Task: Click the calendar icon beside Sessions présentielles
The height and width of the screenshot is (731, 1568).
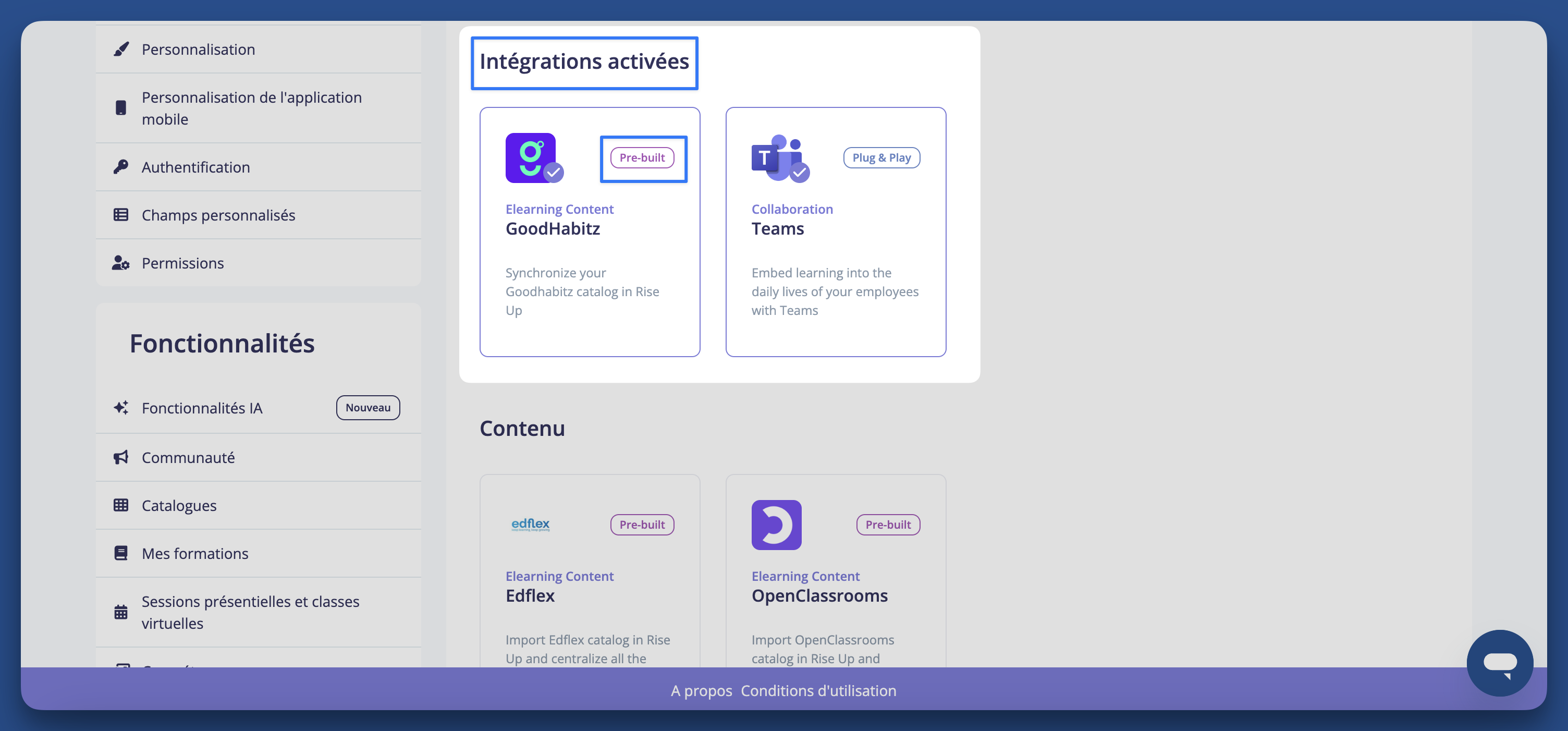Action: (x=121, y=612)
